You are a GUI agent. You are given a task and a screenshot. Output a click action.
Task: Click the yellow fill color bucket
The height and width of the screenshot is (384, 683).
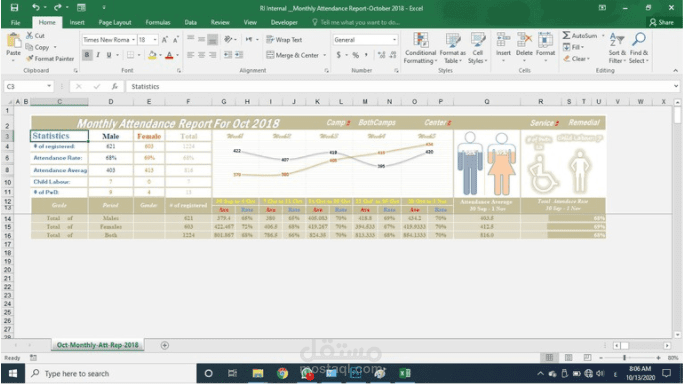pyautogui.click(x=152, y=55)
